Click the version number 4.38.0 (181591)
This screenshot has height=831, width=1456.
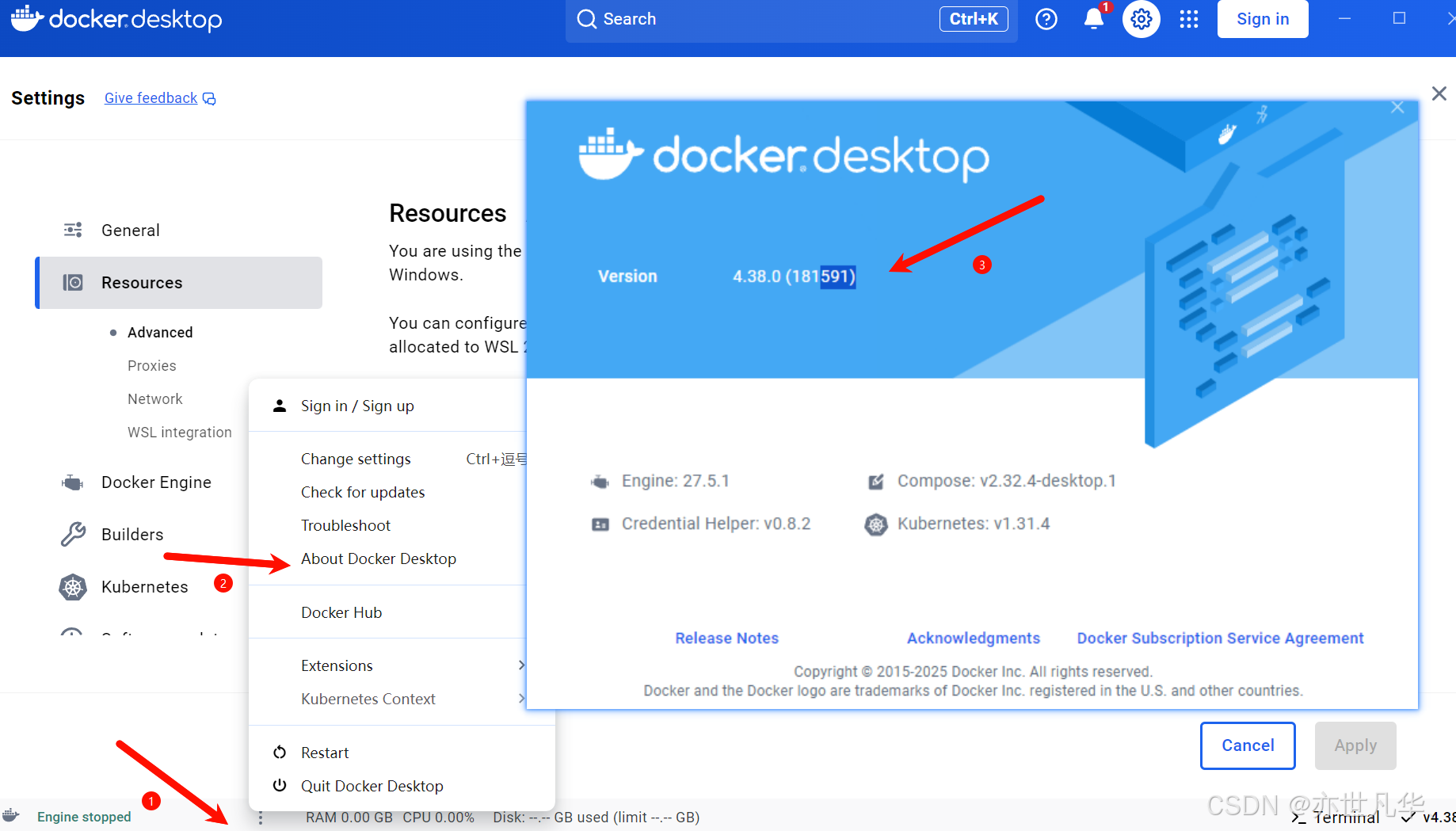tap(794, 276)
